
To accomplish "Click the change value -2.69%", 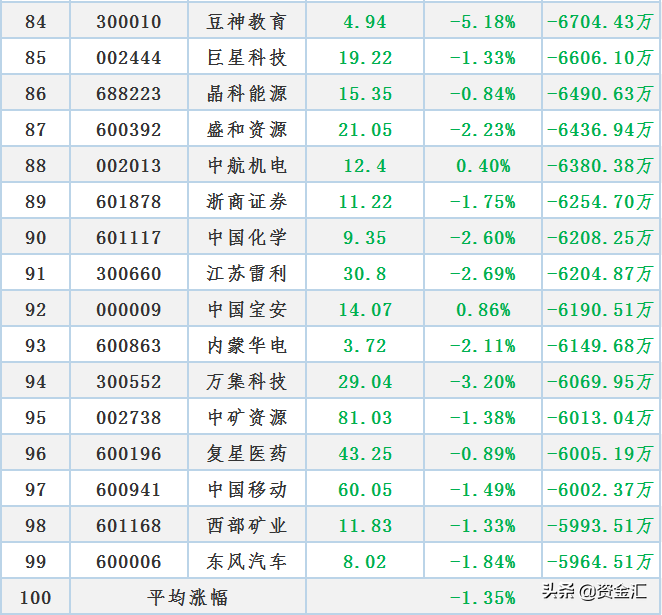I will tap(483, 274).
